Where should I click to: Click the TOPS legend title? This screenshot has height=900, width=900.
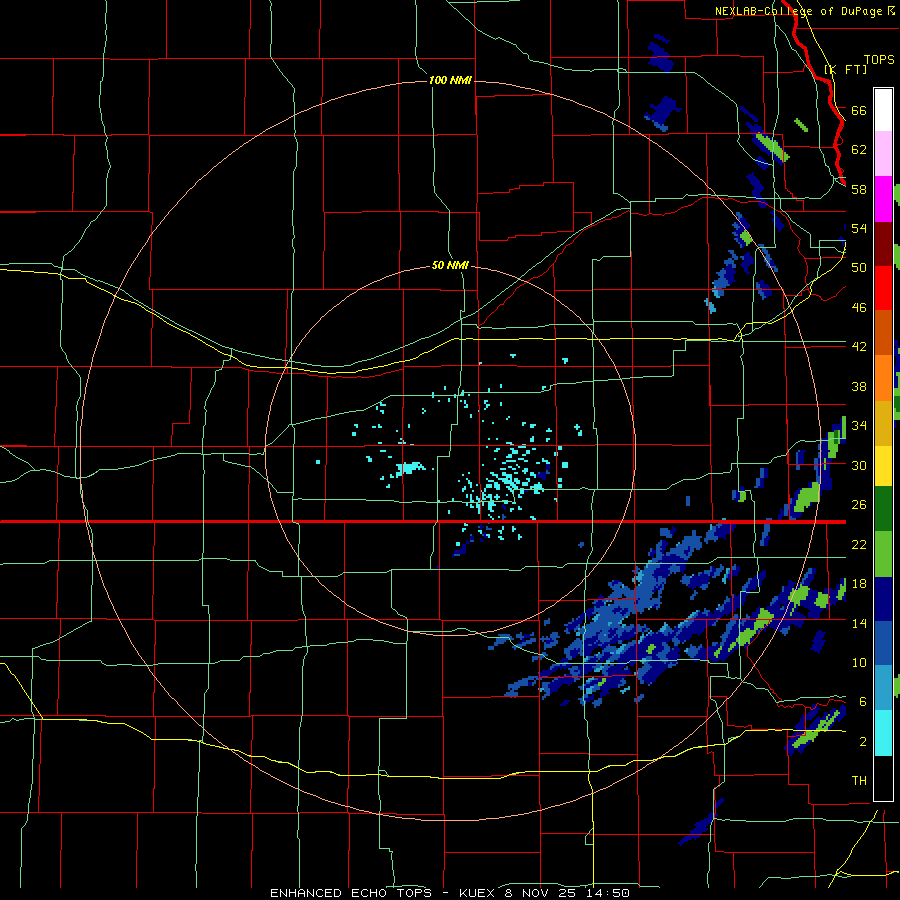879,59
